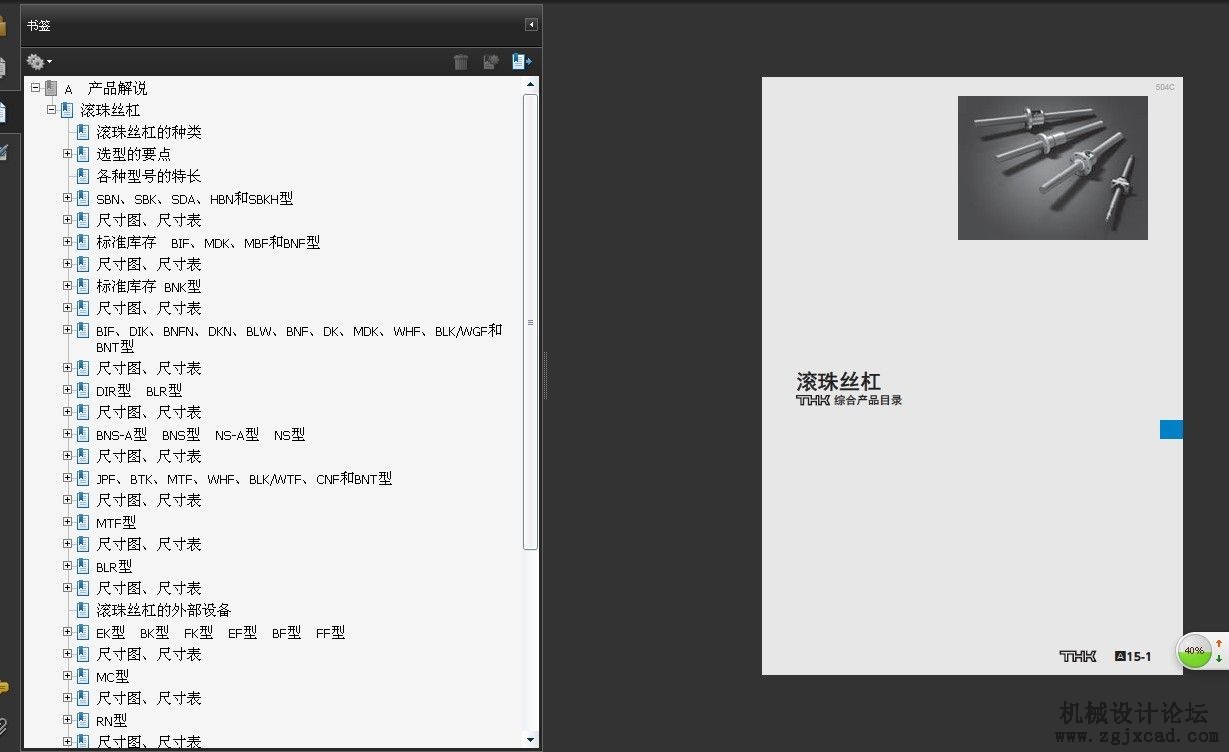Click the bookmarks scrollbar up arrow
This screenshot has width=1229, height=752.
point(531,85)
